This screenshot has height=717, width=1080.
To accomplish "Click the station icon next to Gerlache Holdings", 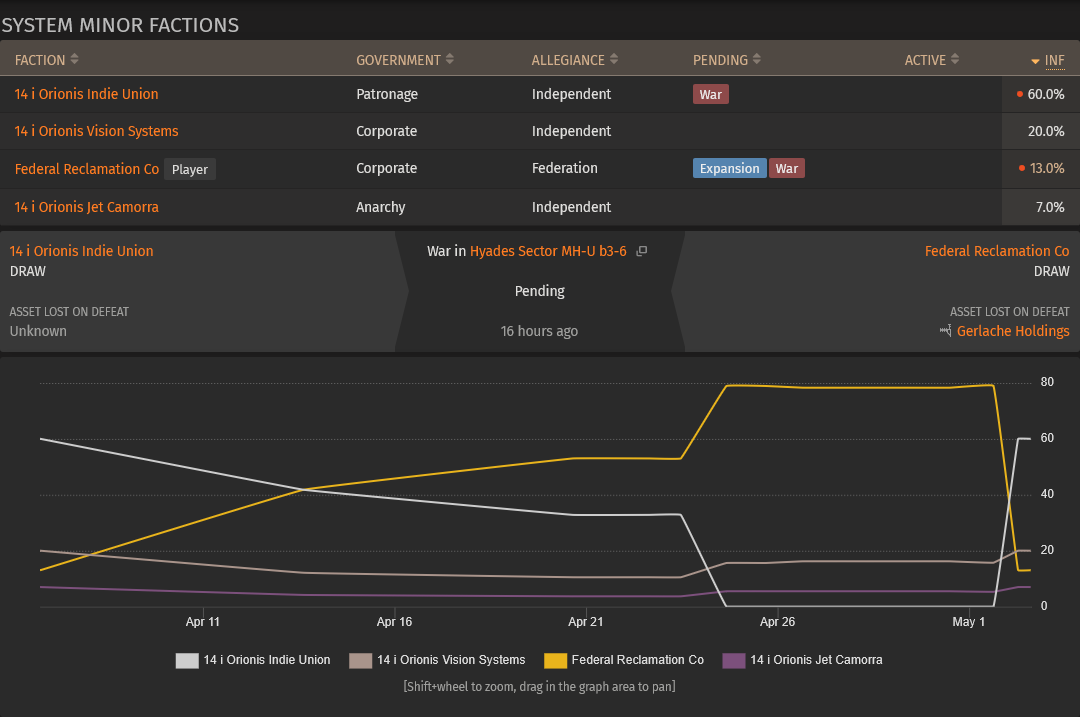I will [945, 331].
